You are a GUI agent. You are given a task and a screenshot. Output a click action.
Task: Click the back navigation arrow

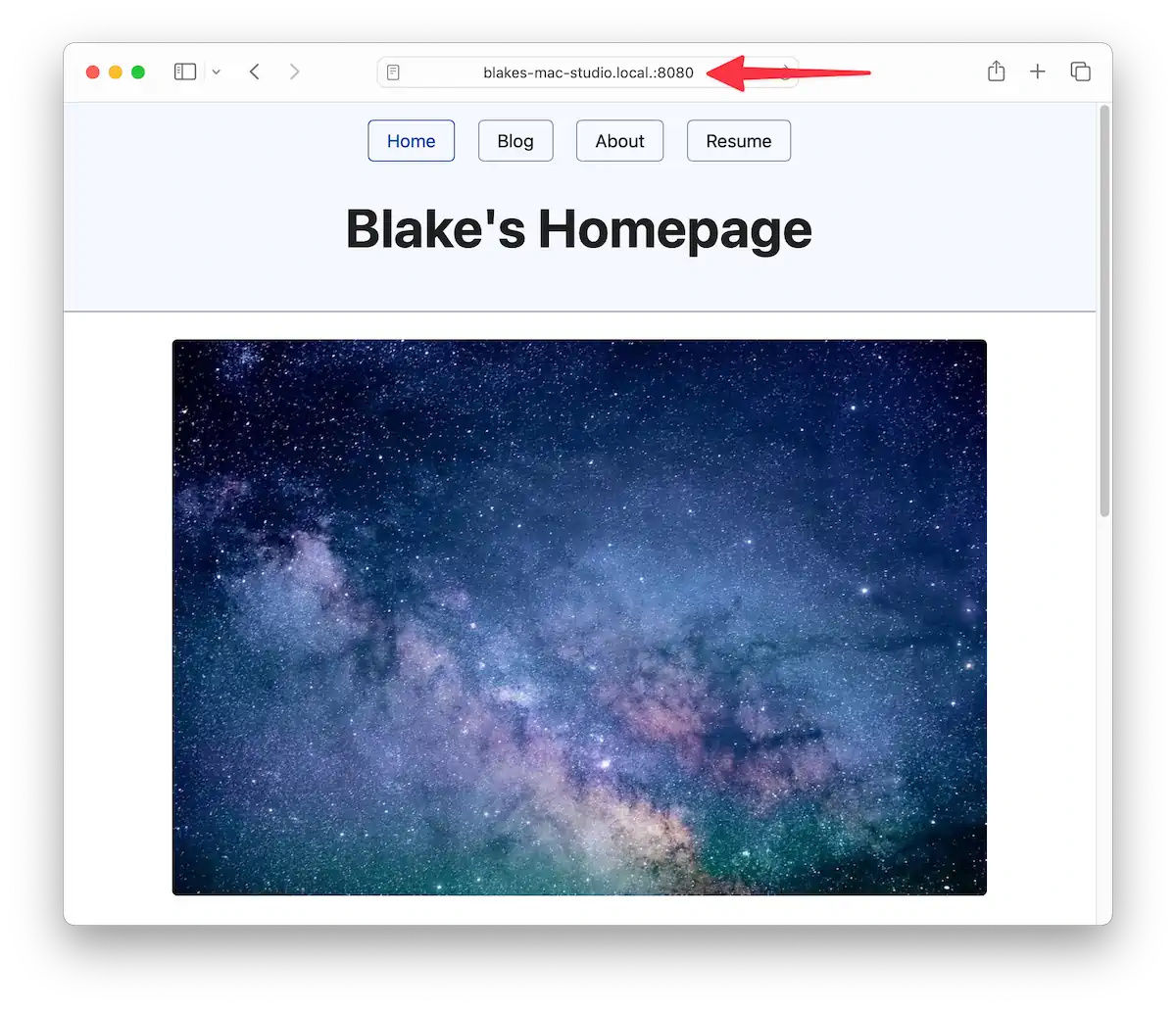pos(254,72)
